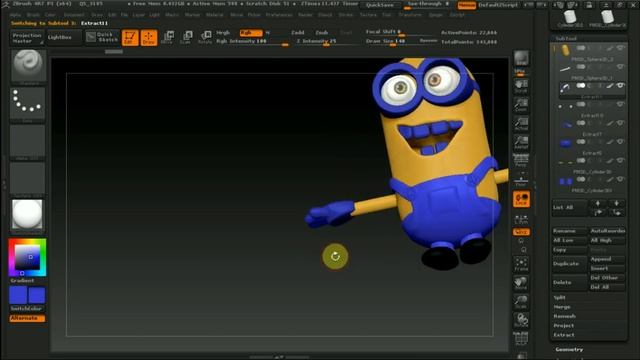Toggle the Floor grid

521,180
